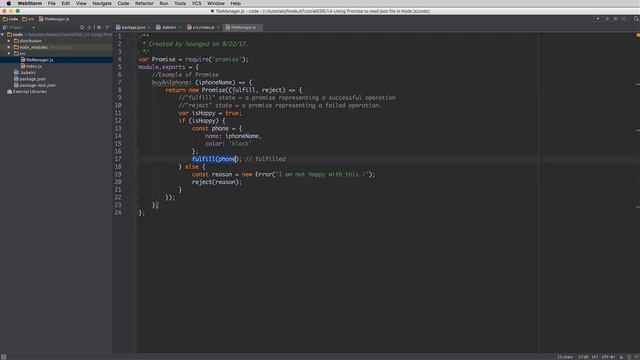This screenshot has height=360, width=640.
Task: Click the collapse all icon in Project panel
Action: 89,27
